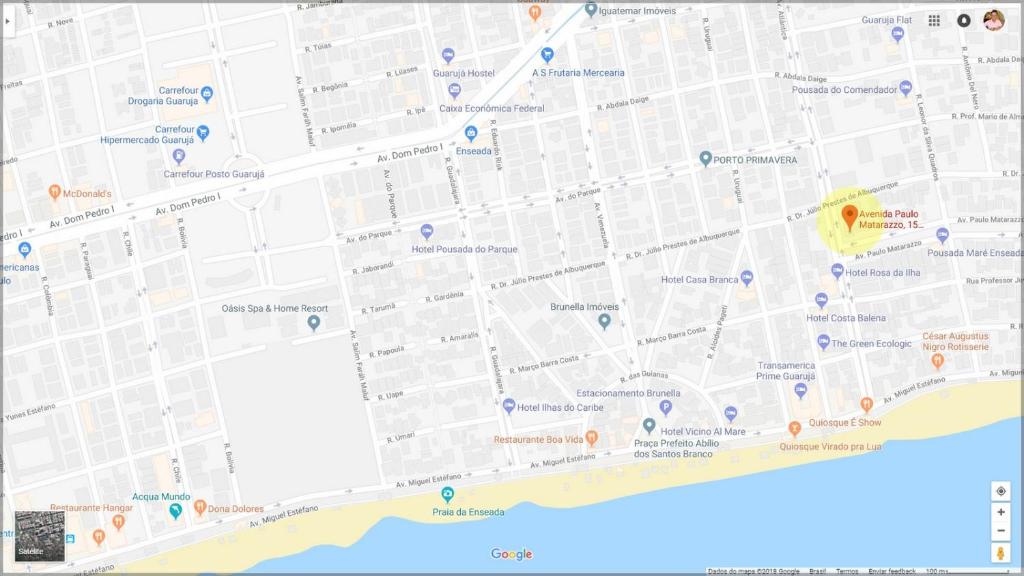Open the Google account profile picture
Image resolution: width=1024 pixels, height=576 pixels.
pos(994,20)
